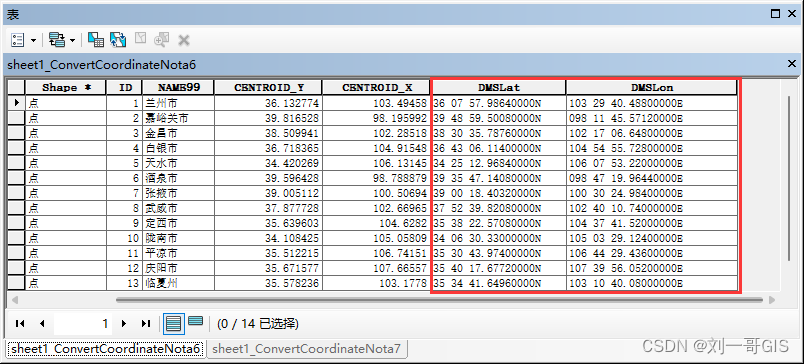Click DMSLon value 098 11 45.57120000E
Image resolution: width=804 pixels, height=364 pixels.
pyautogui.click(x=652, y=118)
